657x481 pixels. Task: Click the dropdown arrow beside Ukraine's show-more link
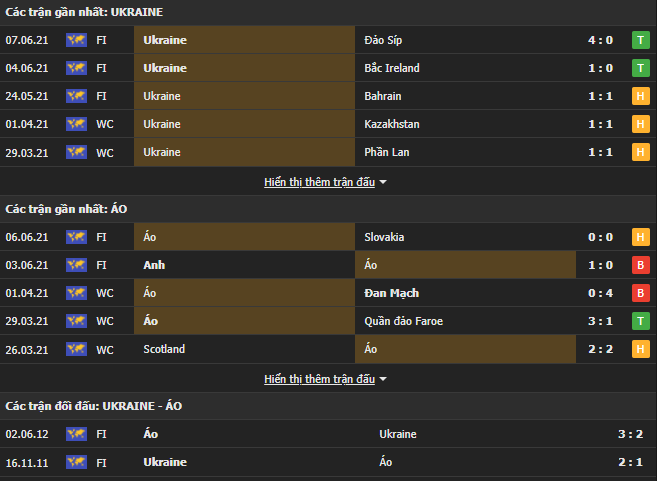tap(383, 183)
